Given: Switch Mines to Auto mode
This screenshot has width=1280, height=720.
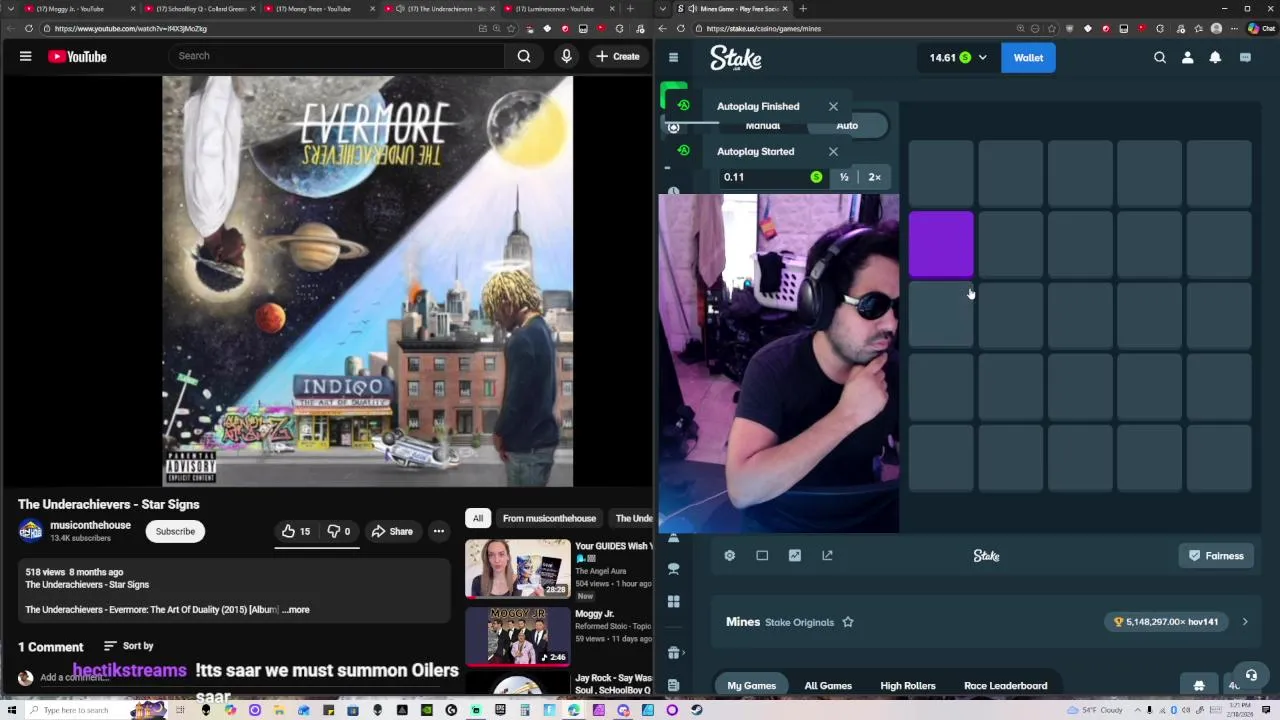Looking at the screenshot, I should pyautogui.click(x=847, y=125).
